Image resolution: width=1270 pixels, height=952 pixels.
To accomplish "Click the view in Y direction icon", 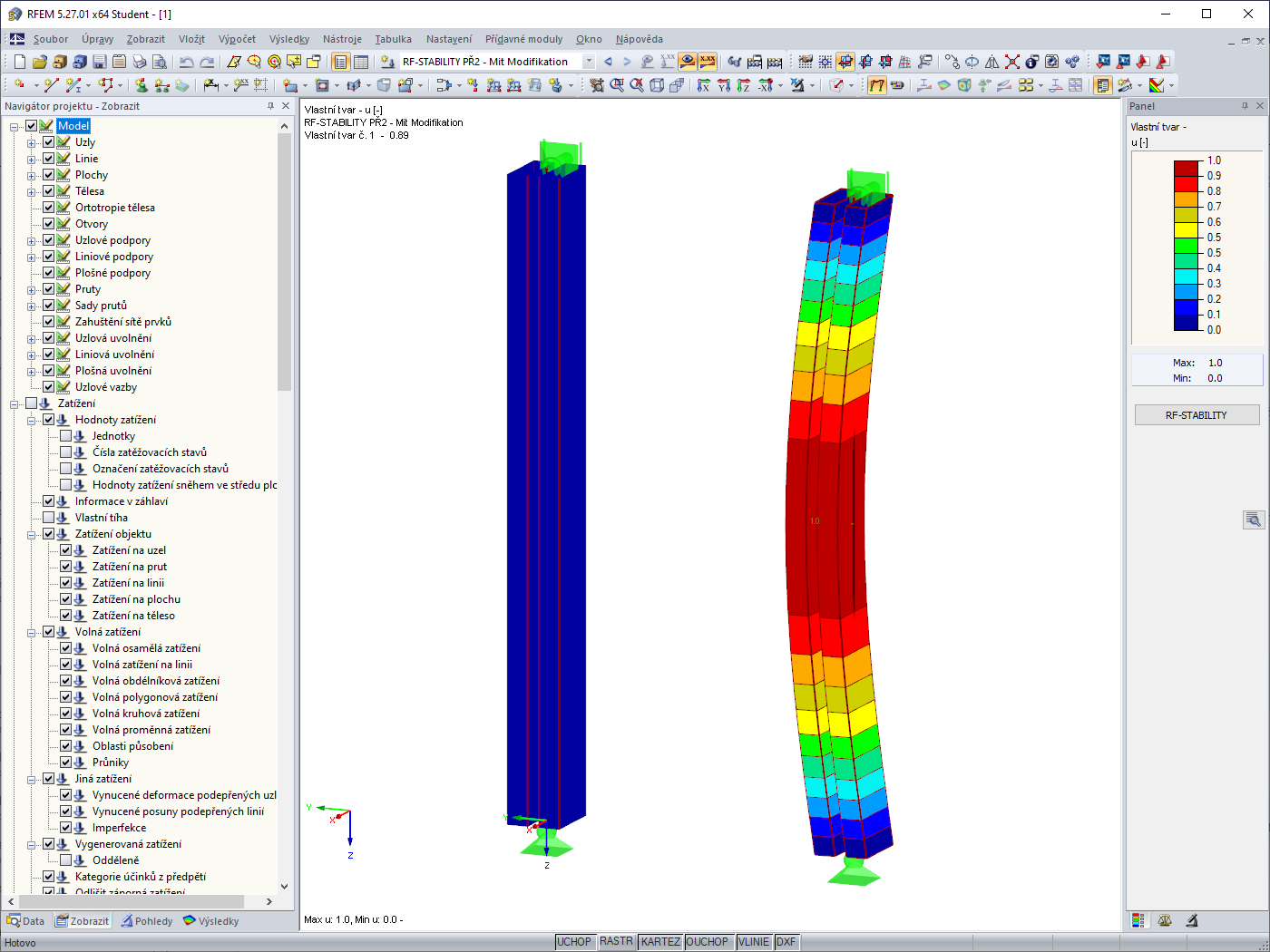I will [723, 85].
